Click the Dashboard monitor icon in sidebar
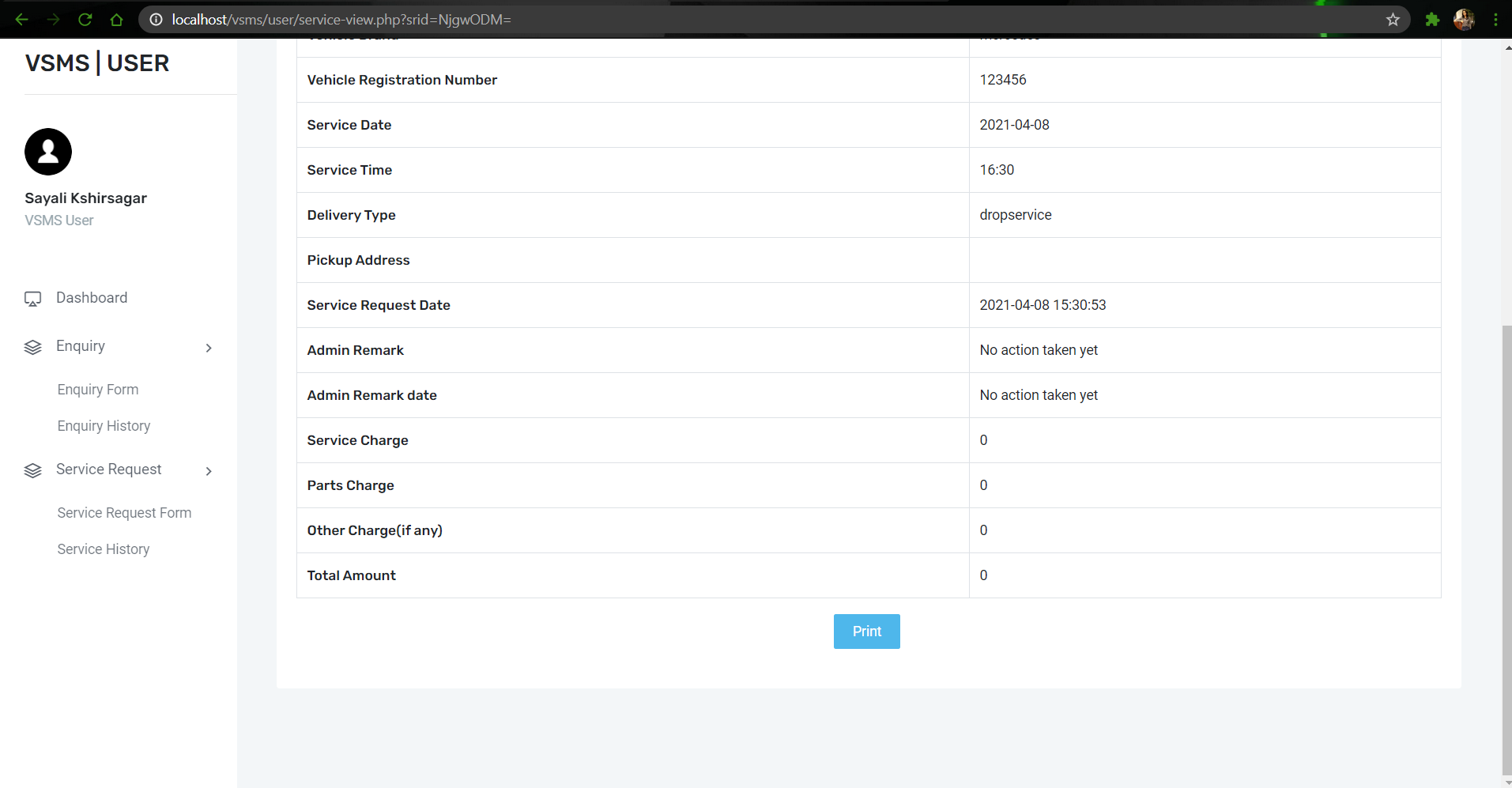 pyautogui.click(x=32, y=299)
